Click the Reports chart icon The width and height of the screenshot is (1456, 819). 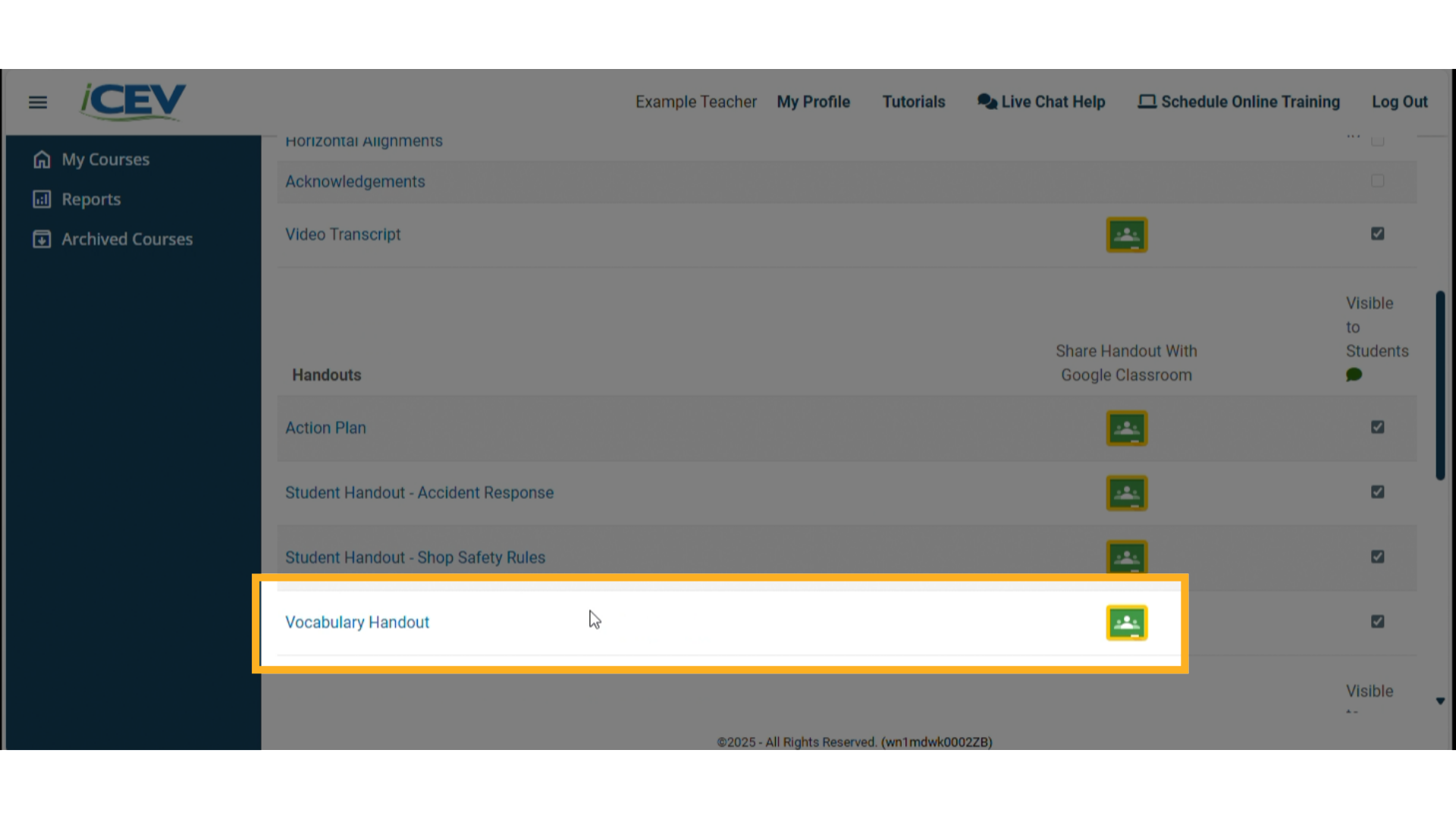[x=42, y=199]
